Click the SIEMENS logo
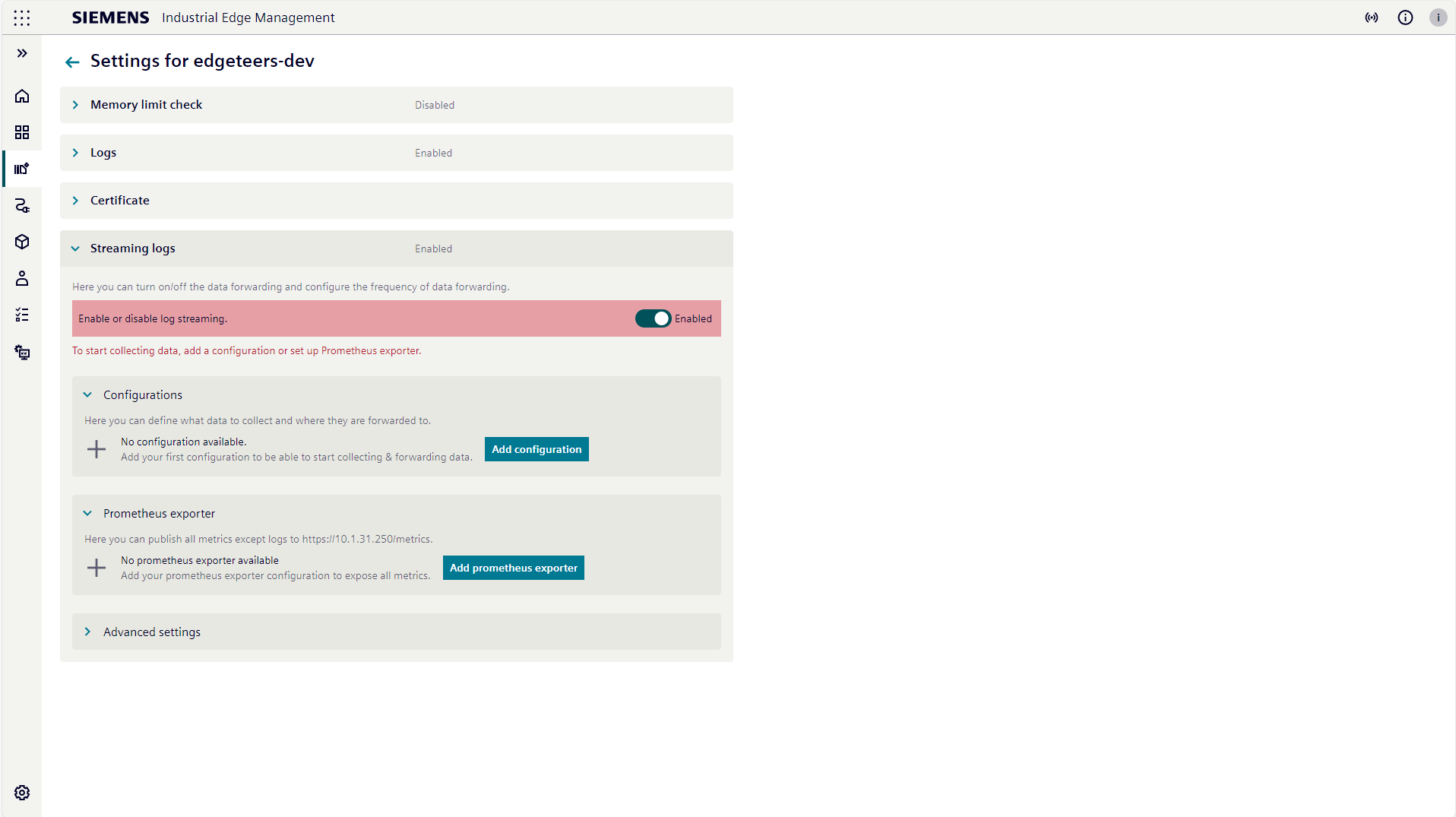1456x817 pixels. point(111,17)
